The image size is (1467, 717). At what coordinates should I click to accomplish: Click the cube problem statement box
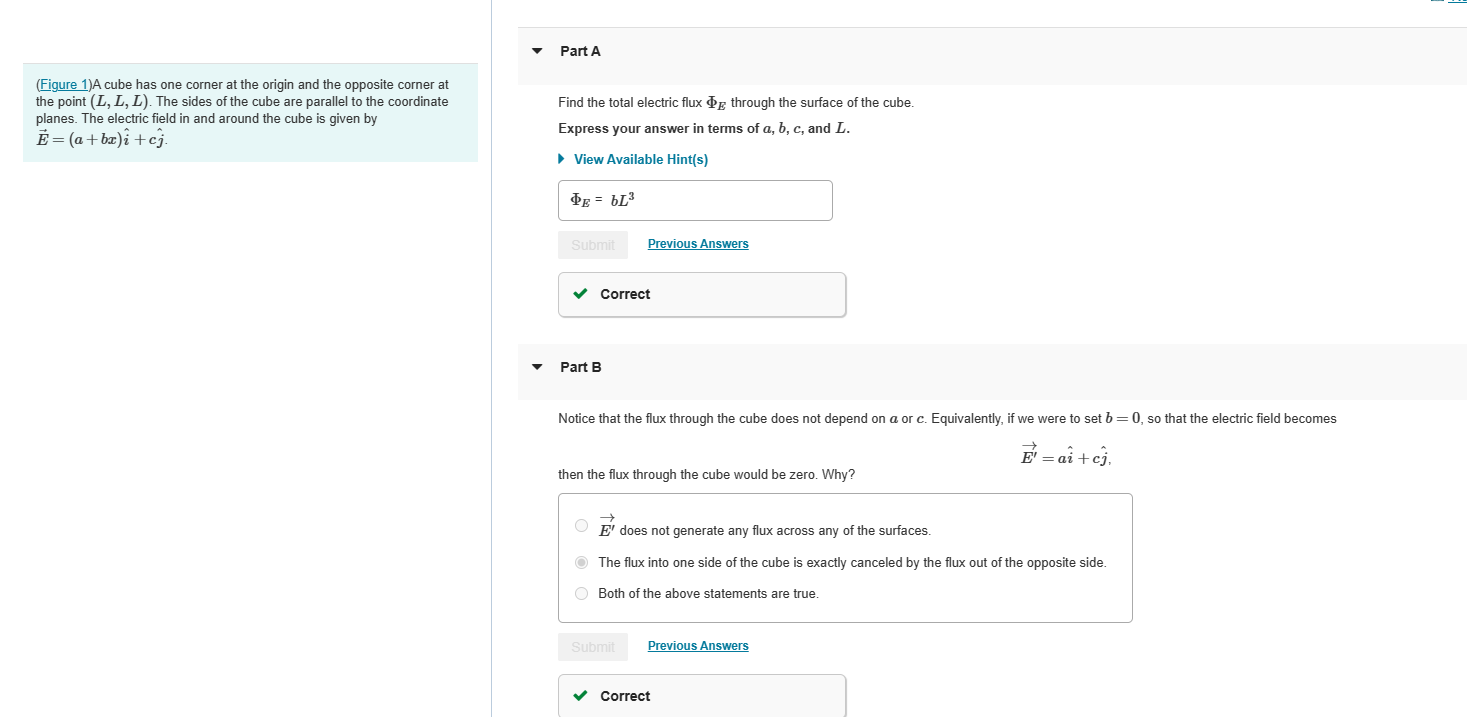250,112
